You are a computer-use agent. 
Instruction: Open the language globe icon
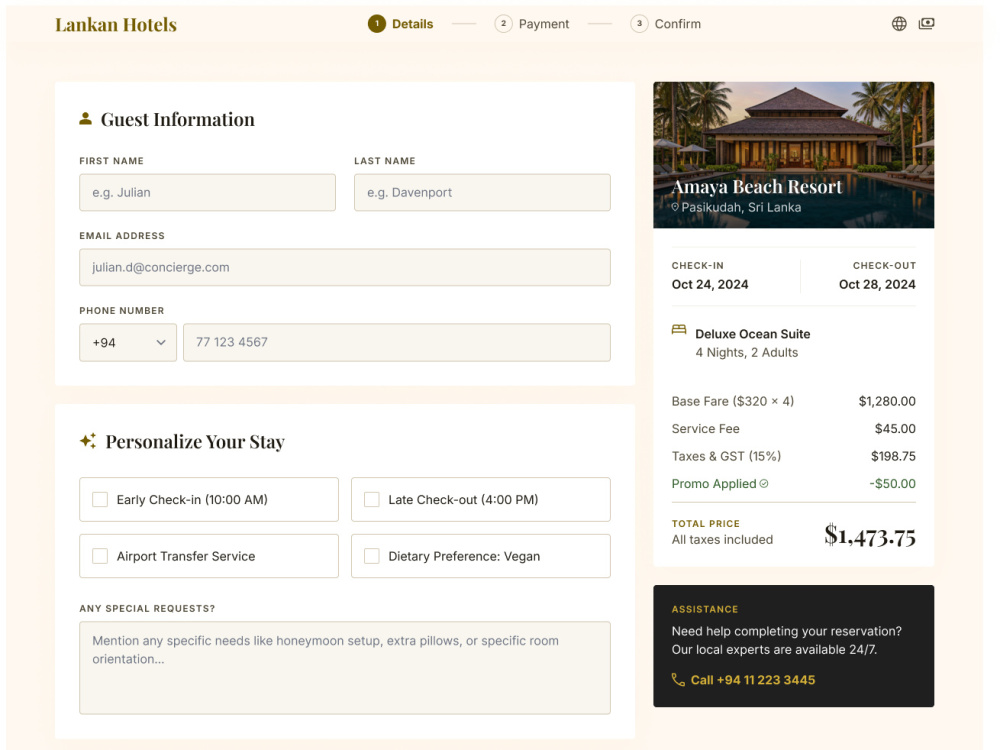click(899, 24)
